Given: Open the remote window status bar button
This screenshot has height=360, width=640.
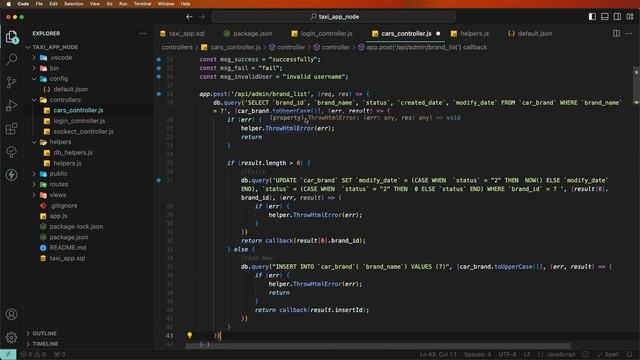Looking at the screenshot, I should click(8, 354).
